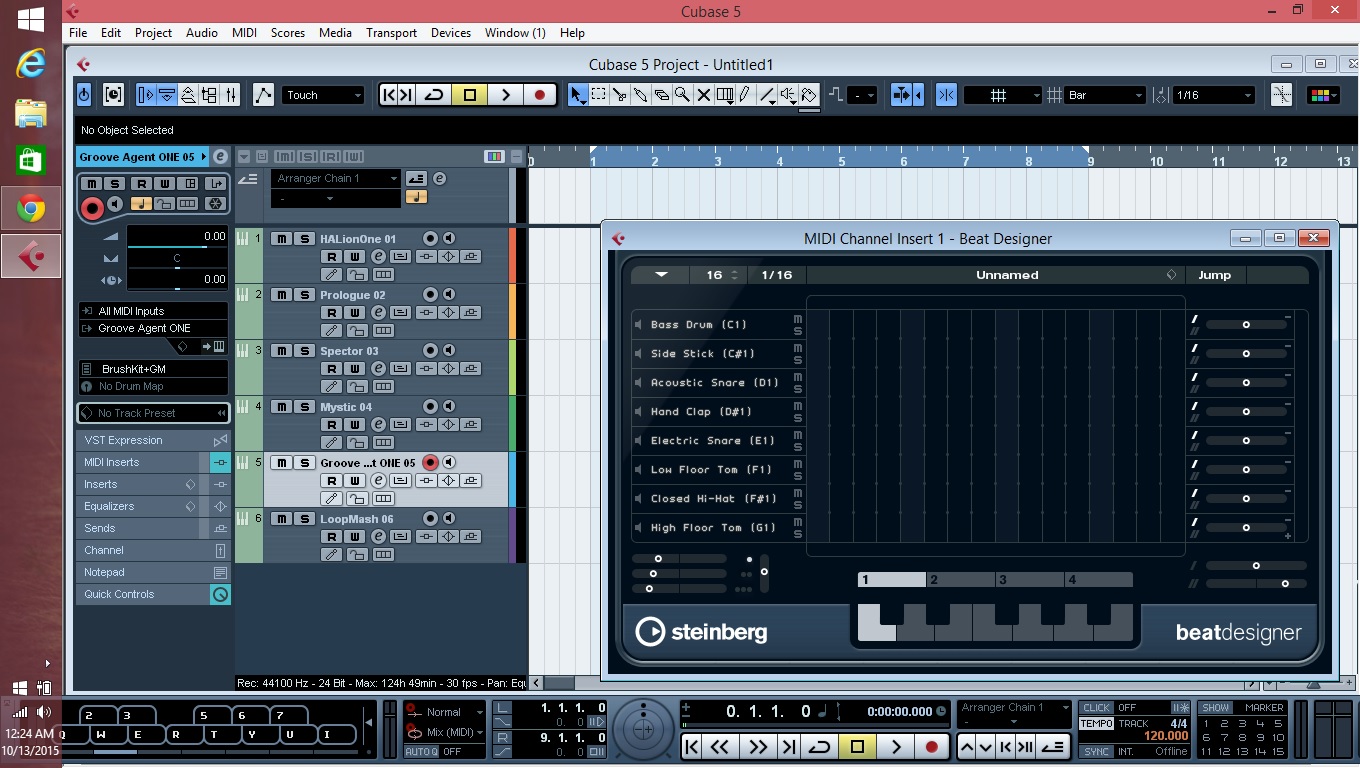Pick the Split scissors tool

click(x=619, y=95)
